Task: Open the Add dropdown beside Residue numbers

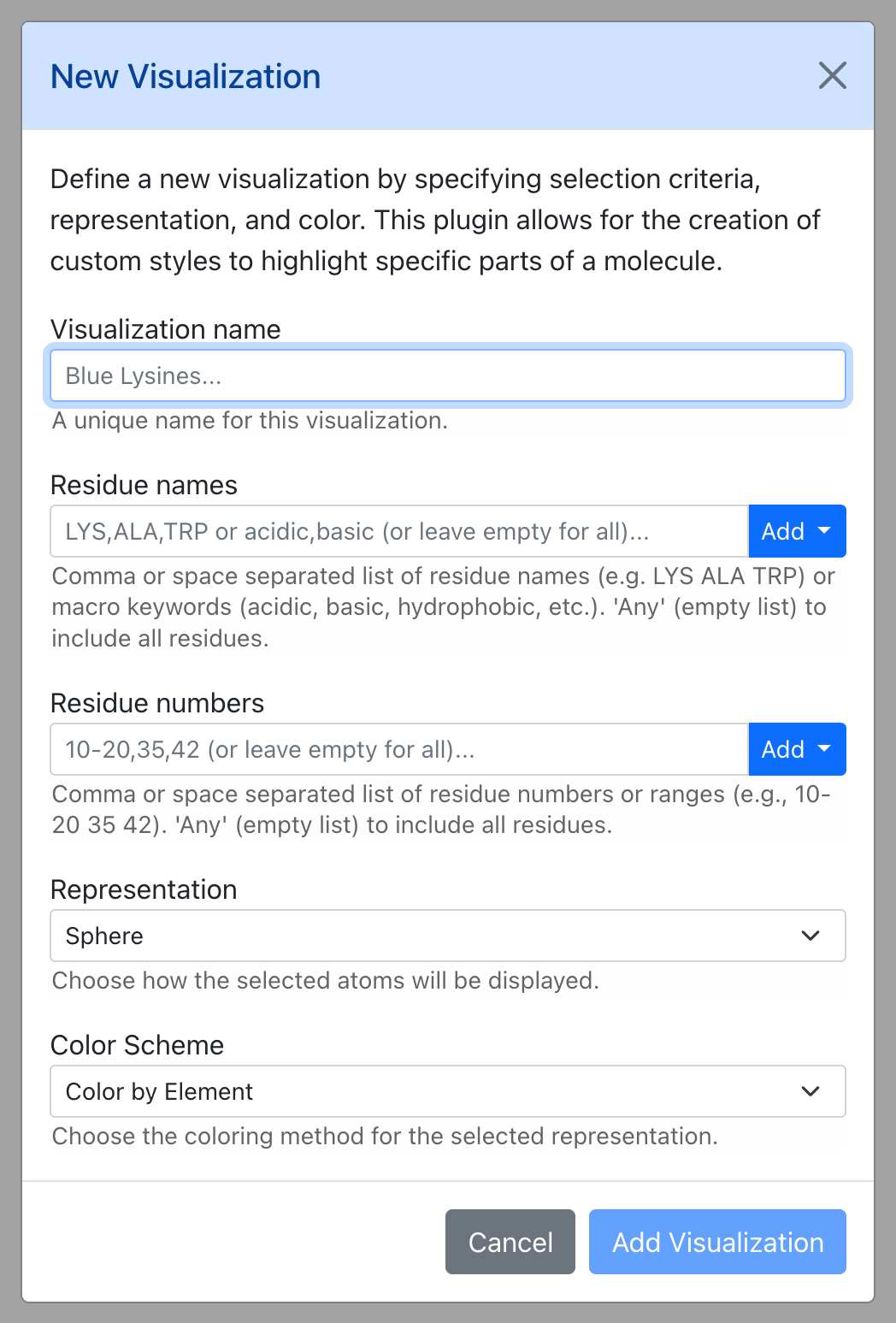Action: [797, 749]
